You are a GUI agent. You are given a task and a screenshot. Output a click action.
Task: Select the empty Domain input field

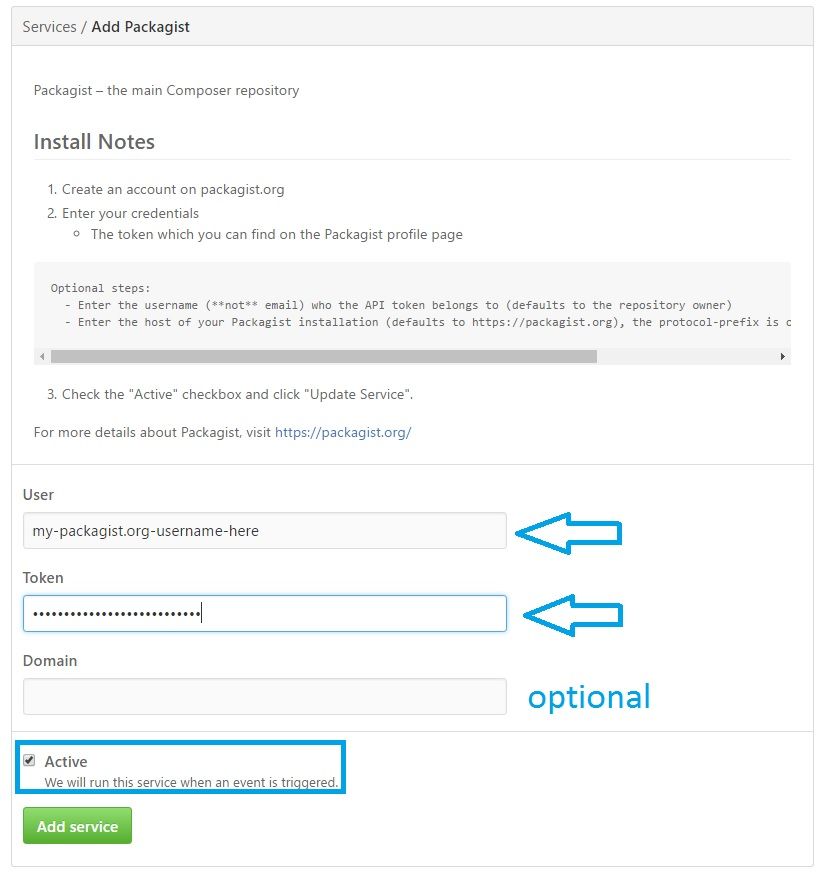tap(265, 697)
